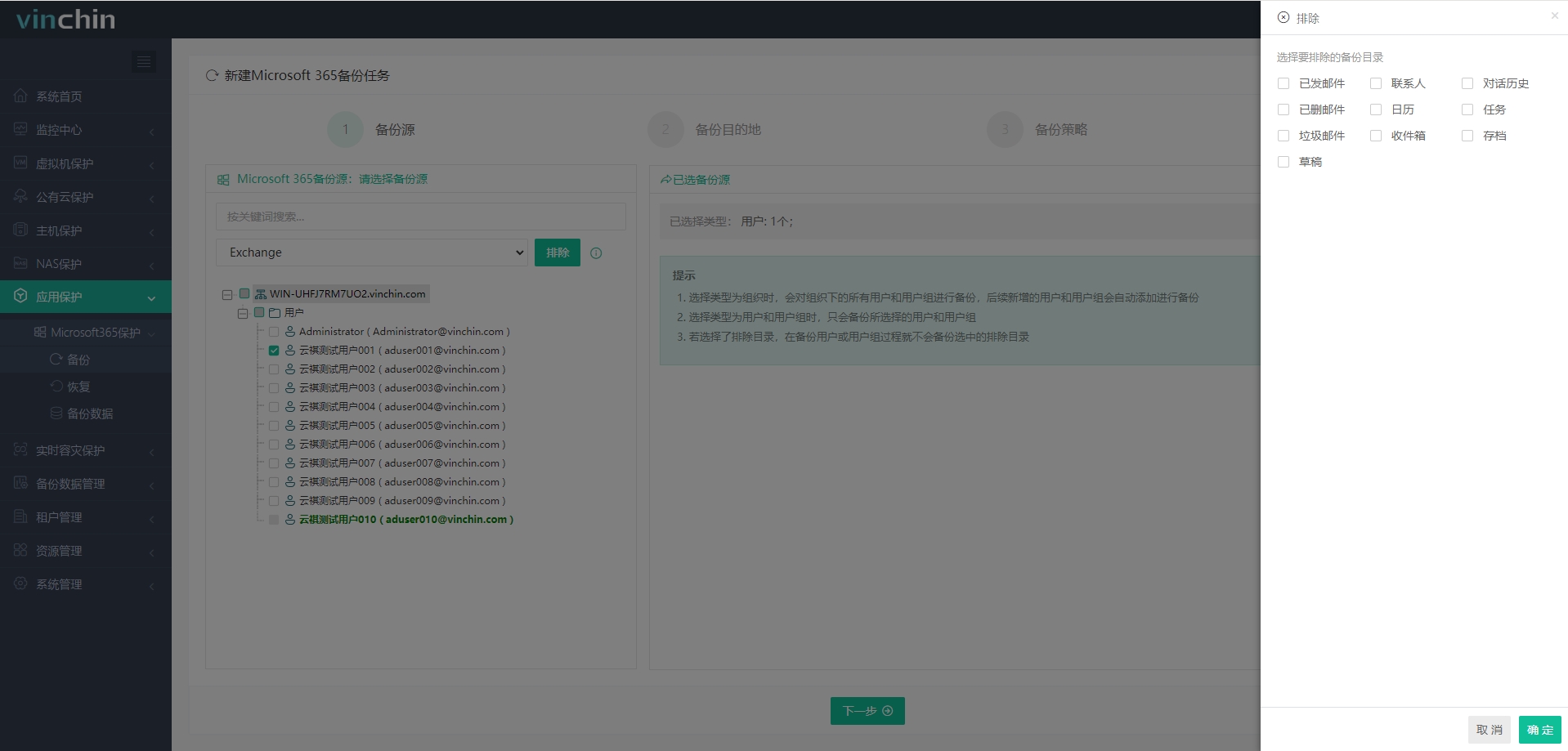Click the user icon of 云祺测试用户009
The width and height of the screenshot is (1568, 751).
point(289,500)
